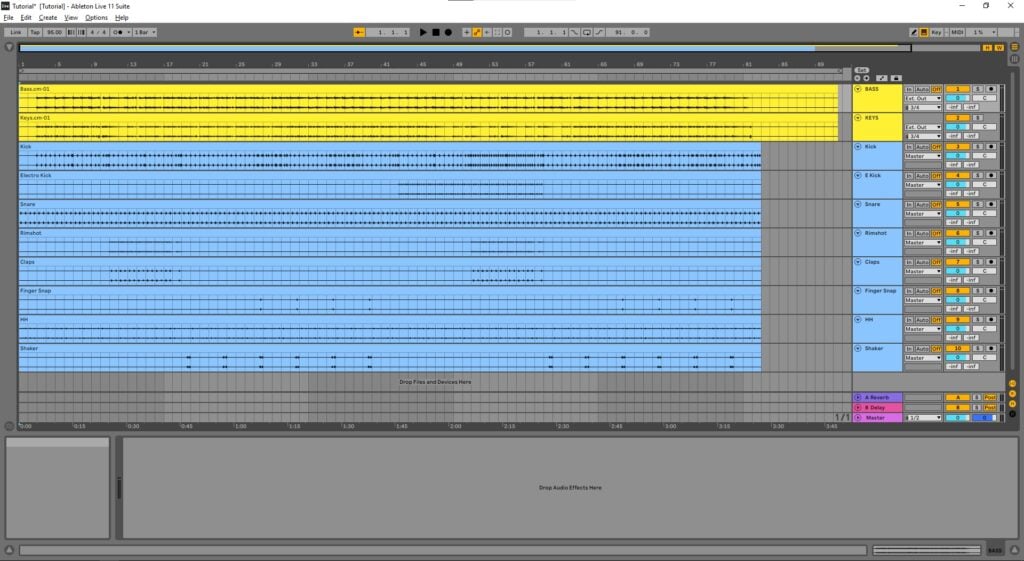Open the browser with the triangle icon
The image size is (1024, 561).
point(8,47)
